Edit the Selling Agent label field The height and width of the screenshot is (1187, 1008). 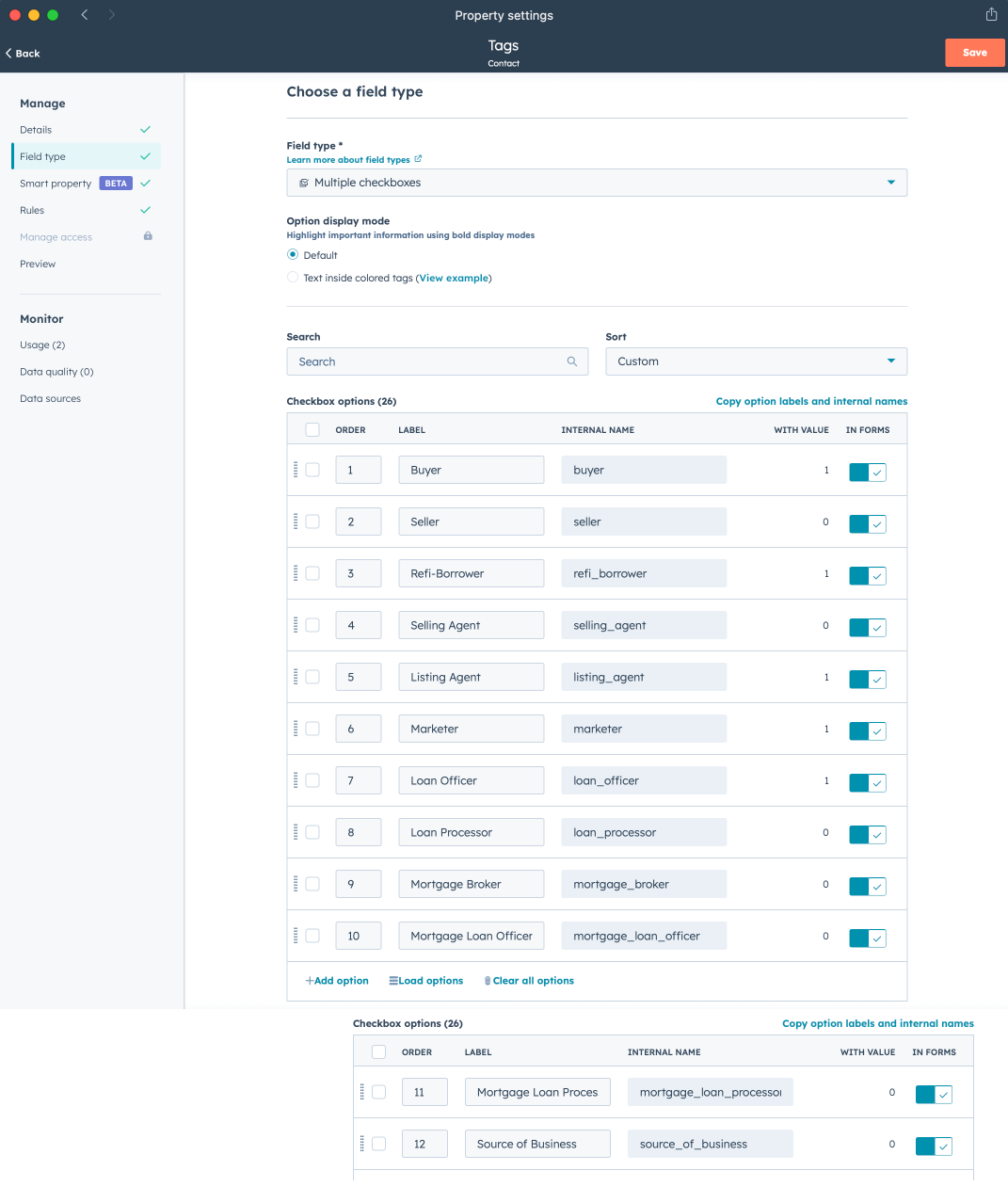pyautogui.click(x=472, y=625)
